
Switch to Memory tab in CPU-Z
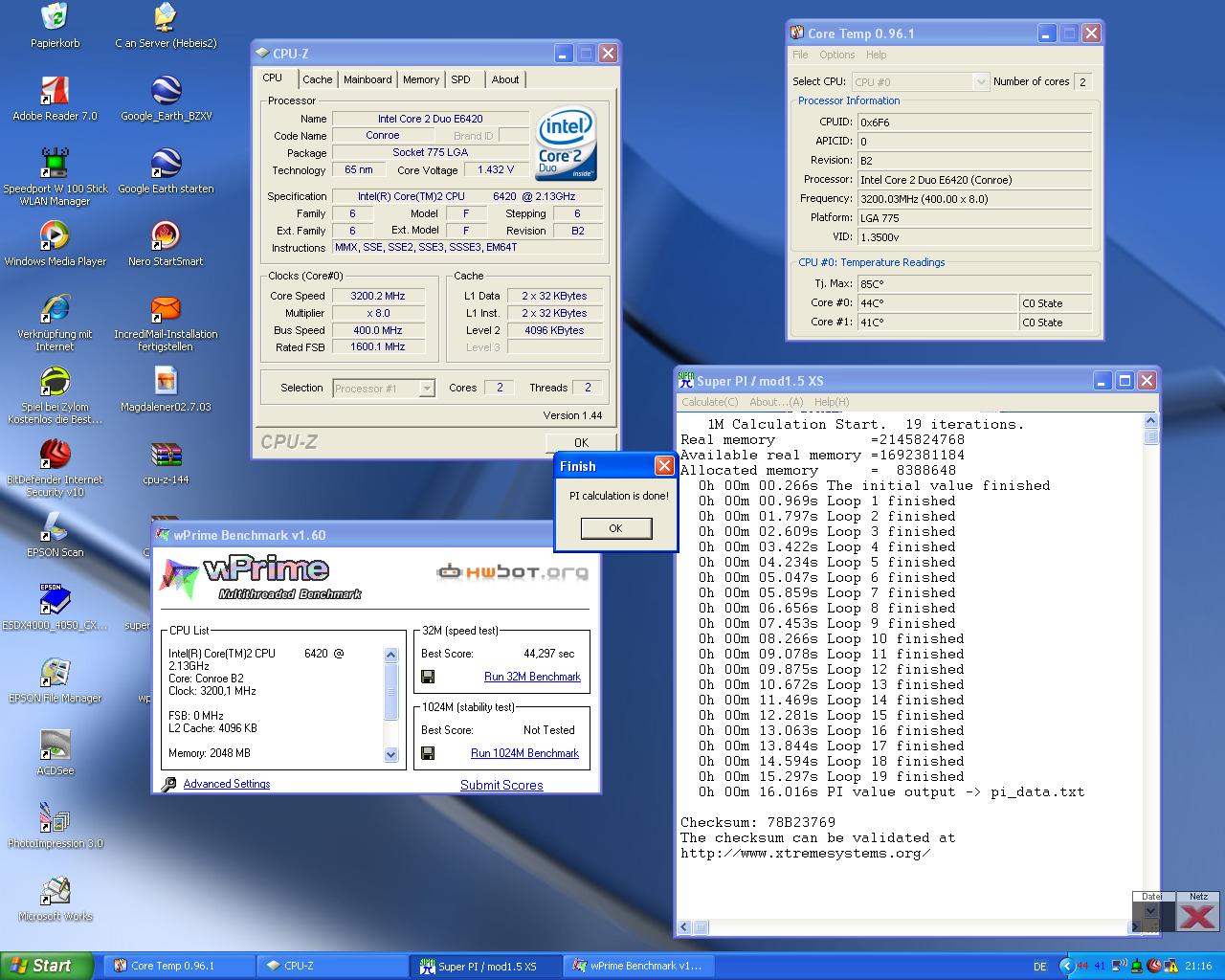pyautogui.click(x=421, y=80)
